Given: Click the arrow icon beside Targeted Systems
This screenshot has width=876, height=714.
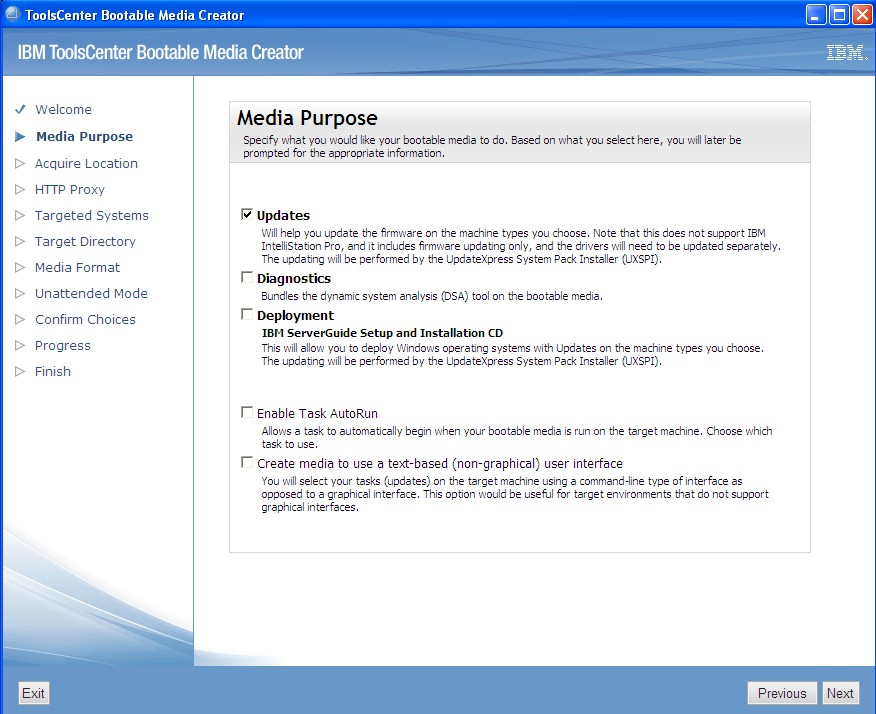Looking at the screenshot, I should click(x=20, y=215).
